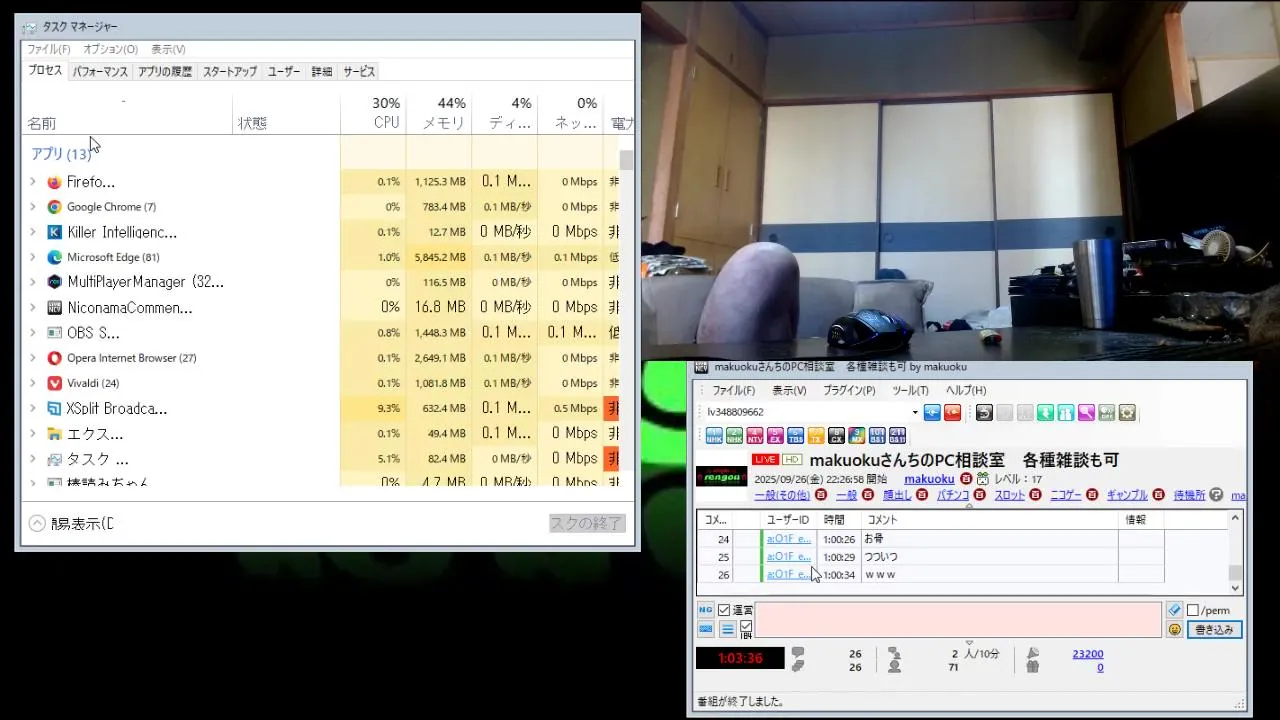Click the red disconnect icon in comment viewer
Screen dimensions: 1280x720
click(x=952, y=413)
